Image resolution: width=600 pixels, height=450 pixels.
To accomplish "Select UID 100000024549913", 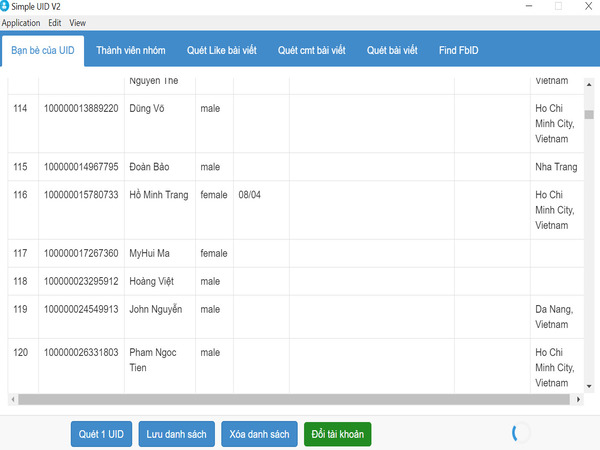I will pos(81,309).
